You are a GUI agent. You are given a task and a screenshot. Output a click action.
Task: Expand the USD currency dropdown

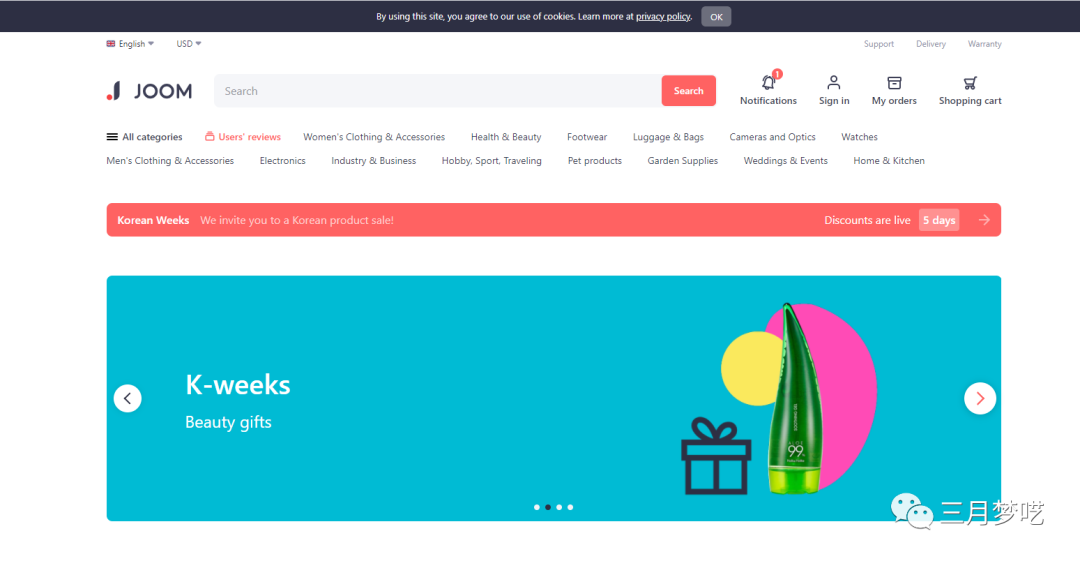click(x=189, y=43)
